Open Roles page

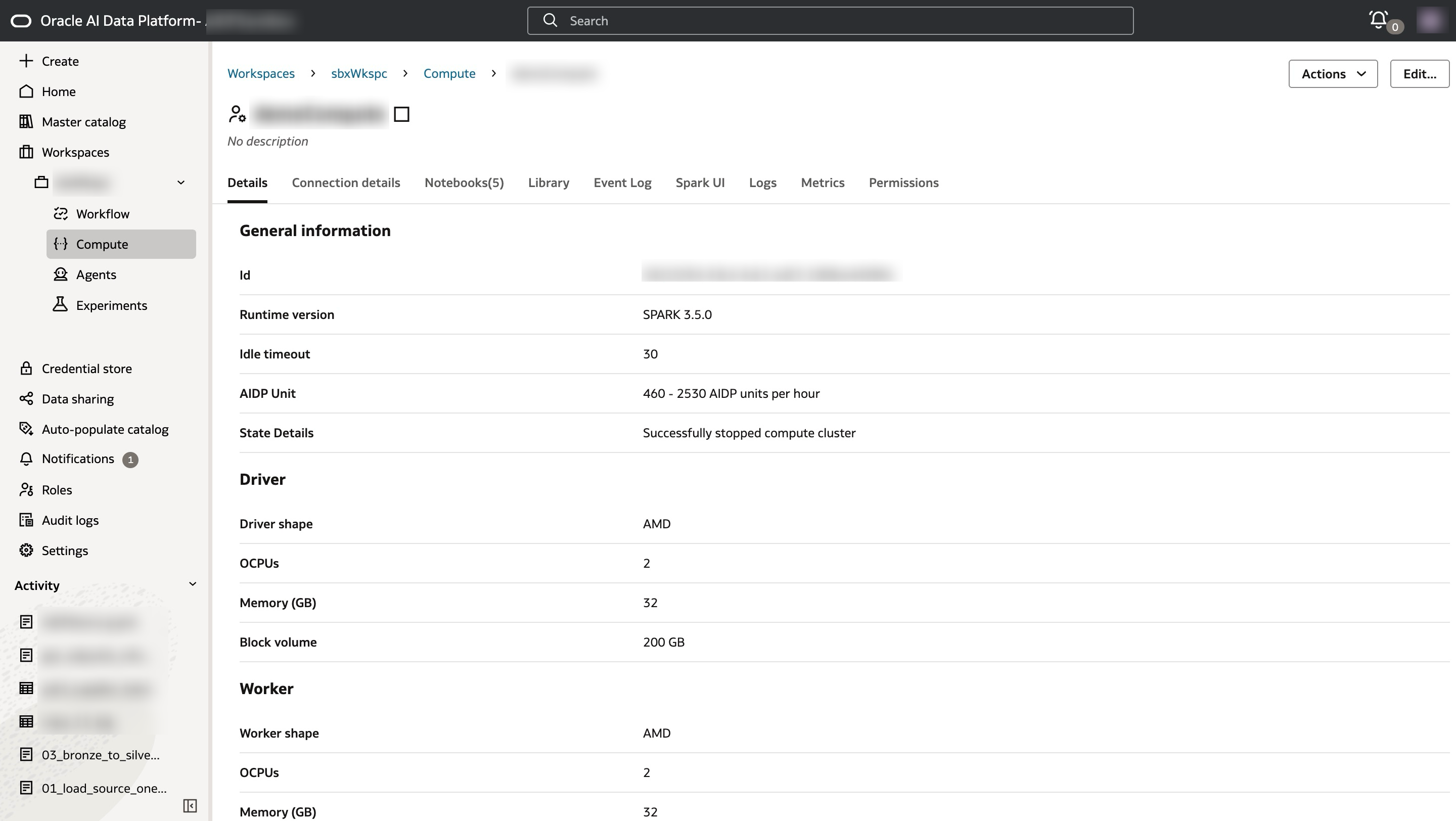[45, 490]
